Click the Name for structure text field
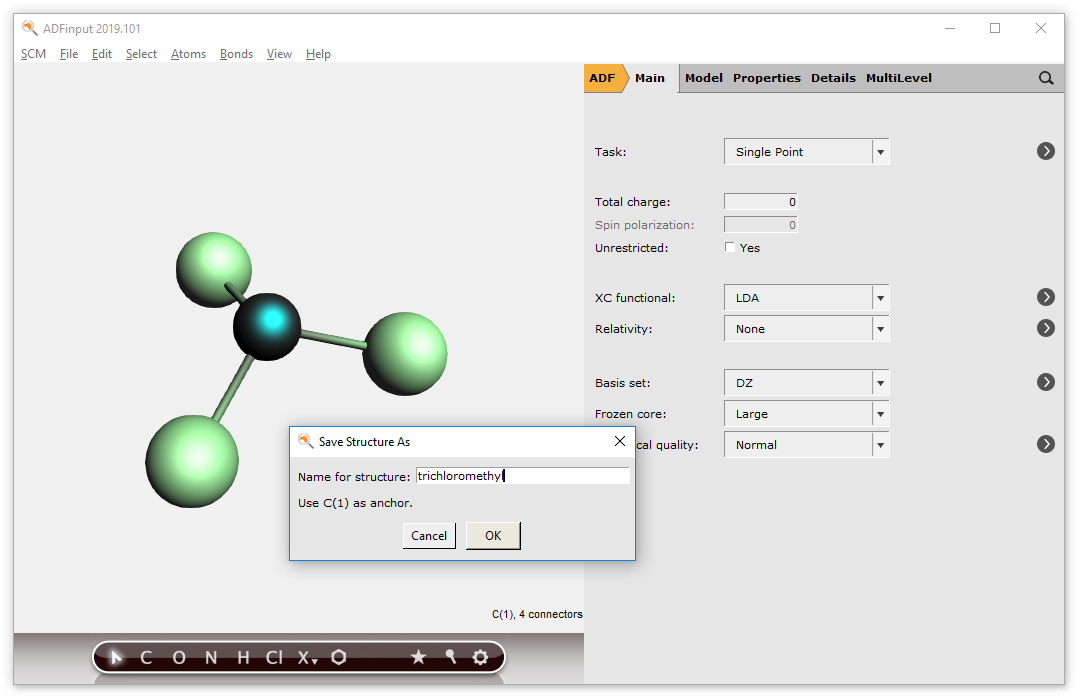Viewport: 1078px width, 698px height. coord(522,475)
